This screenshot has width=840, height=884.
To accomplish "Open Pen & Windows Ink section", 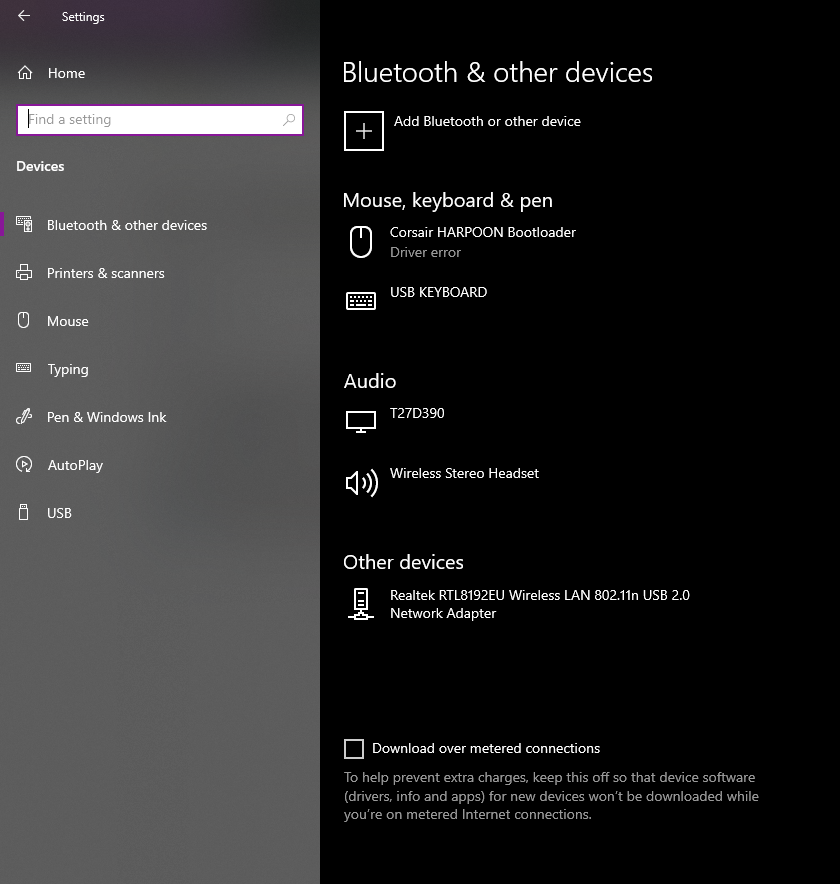I will pos(107,417).
